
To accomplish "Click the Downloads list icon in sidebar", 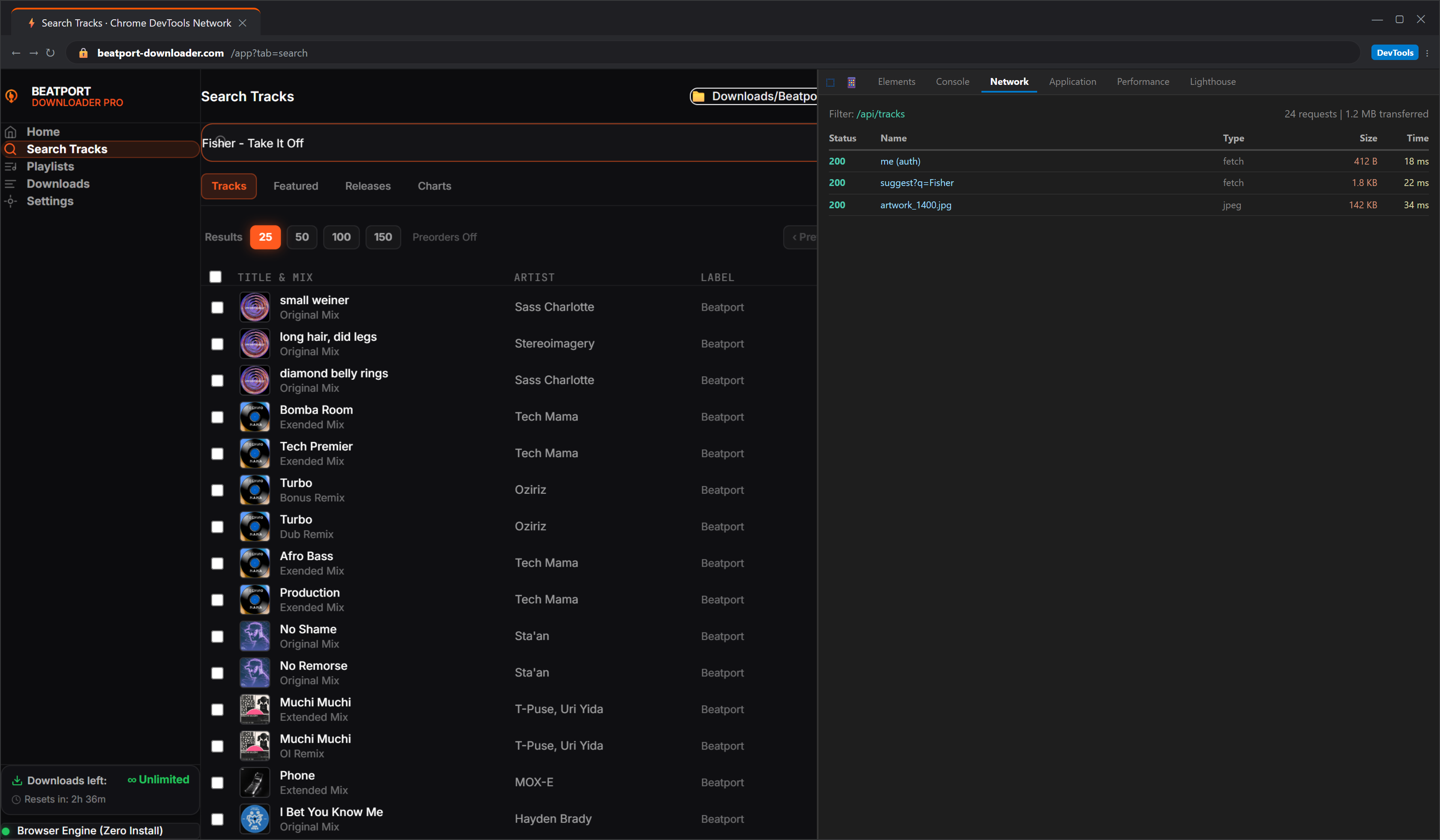I will (10, 184).
